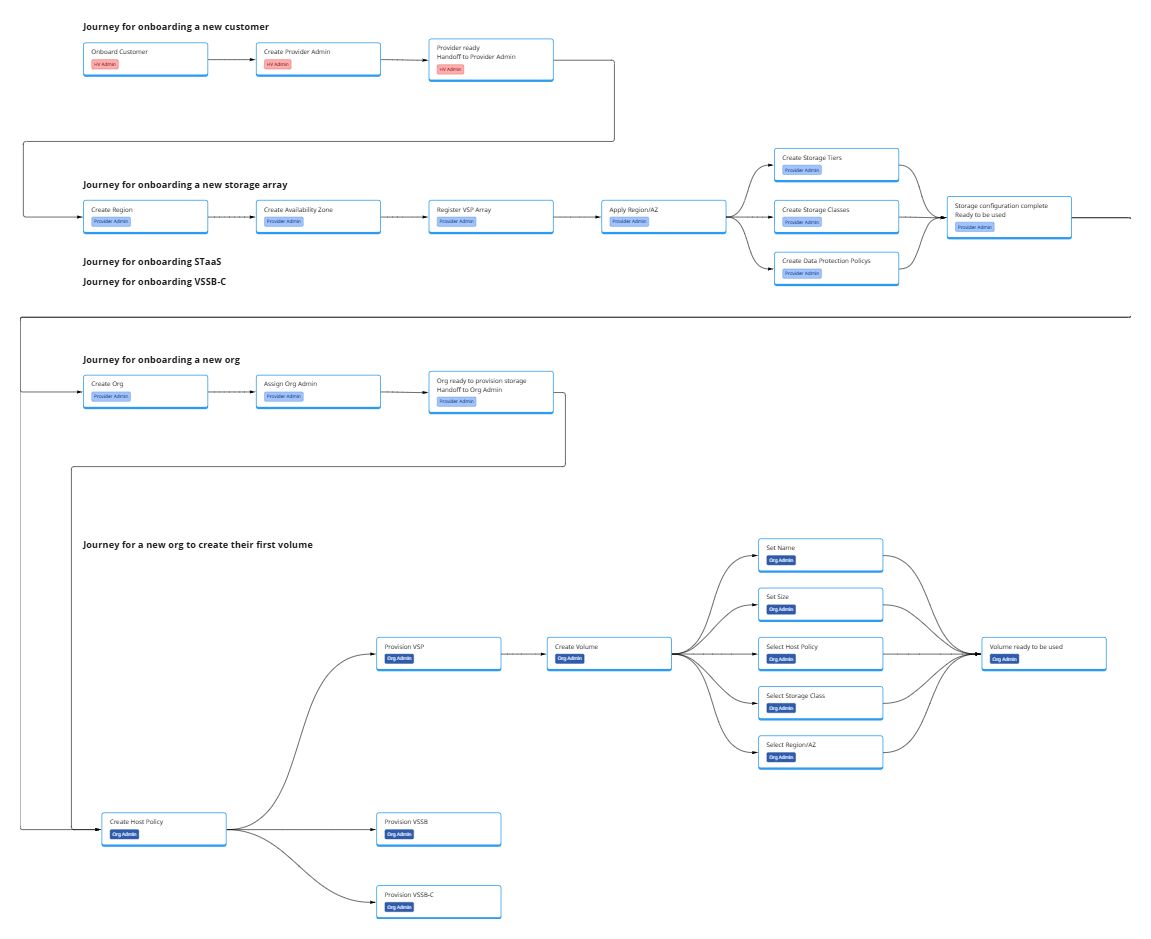Select the Set Name card

pyautogui.click(x=820, y=555)
